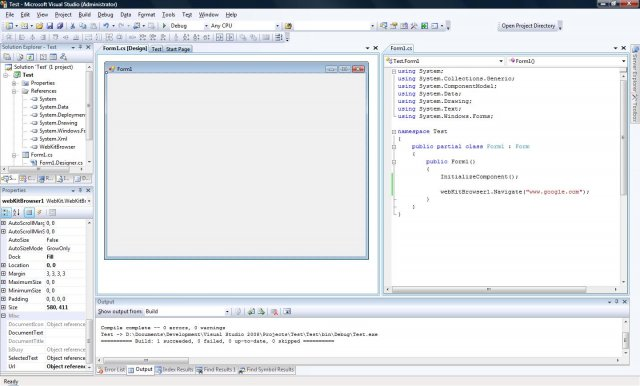640x386 pixels.
Task: Open a file with the folder icon
Action: tap(39, 26)
